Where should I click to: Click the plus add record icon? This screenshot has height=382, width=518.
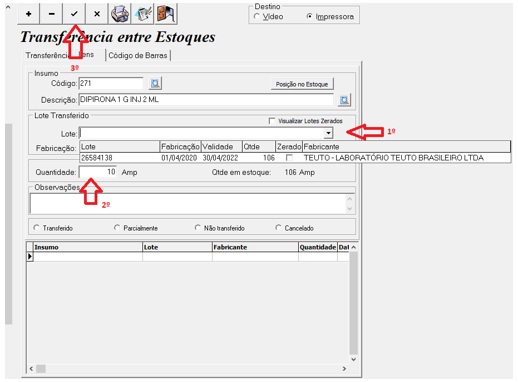coord(28,14)
